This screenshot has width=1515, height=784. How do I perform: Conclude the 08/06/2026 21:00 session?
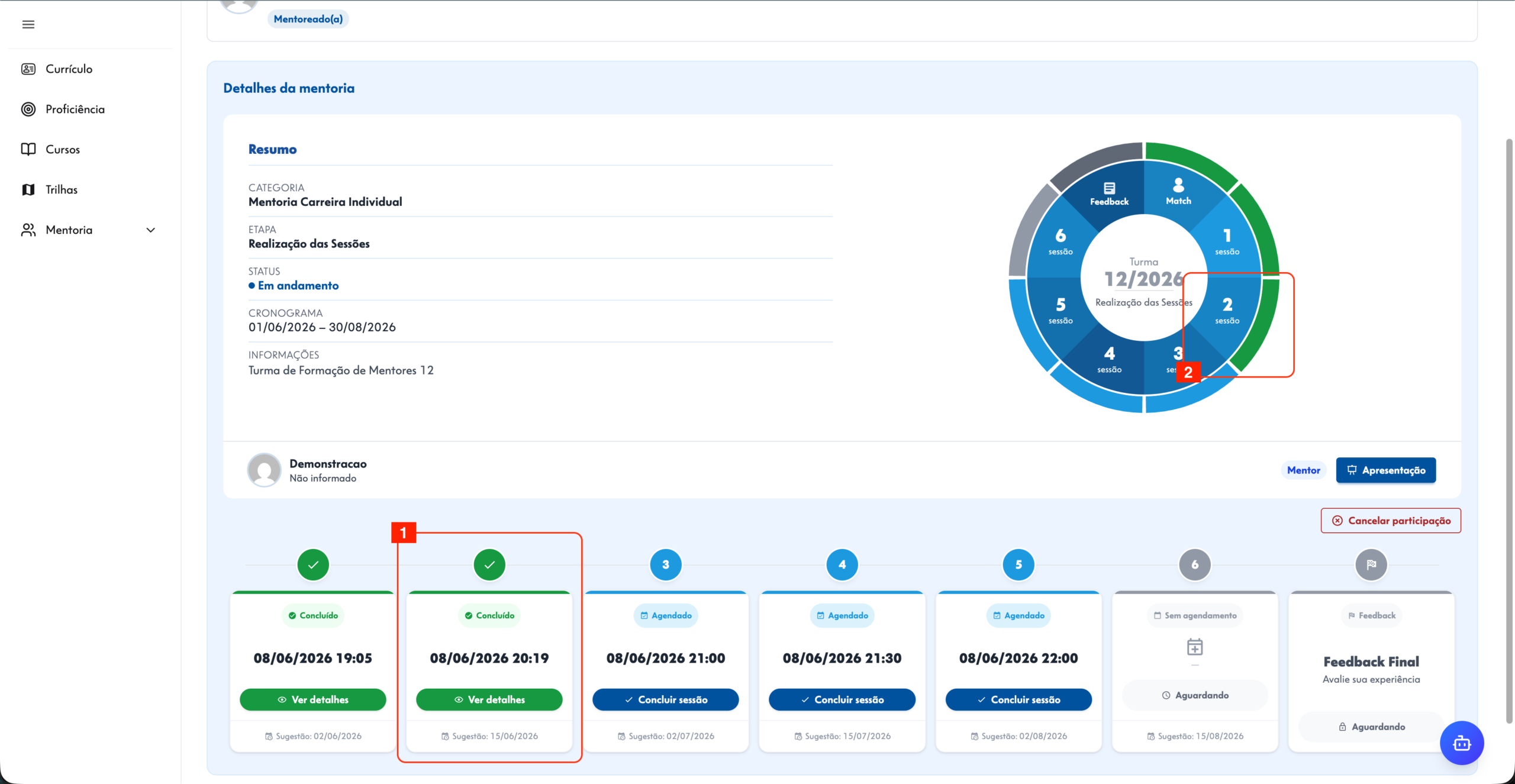[x=666, y=699]
